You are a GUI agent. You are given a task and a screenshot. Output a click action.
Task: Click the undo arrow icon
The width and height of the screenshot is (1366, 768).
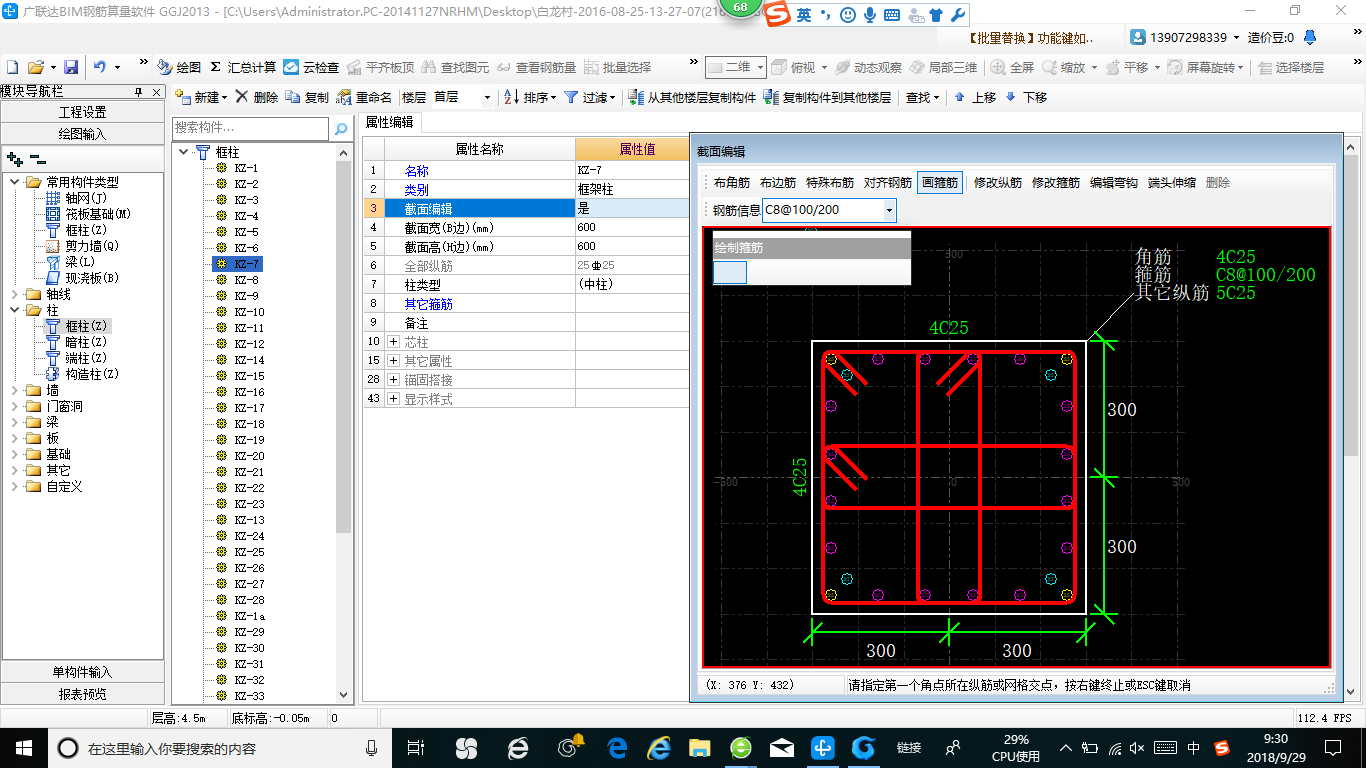(100, 67)
